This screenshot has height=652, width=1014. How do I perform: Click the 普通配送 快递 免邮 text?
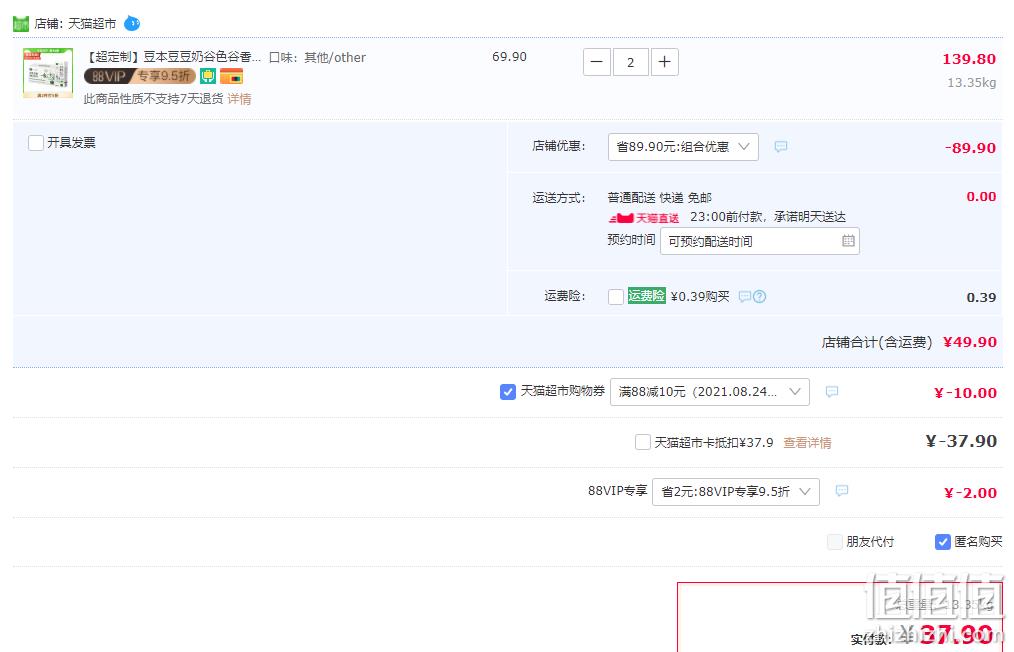pyautogui.click(x=660, y=198)
